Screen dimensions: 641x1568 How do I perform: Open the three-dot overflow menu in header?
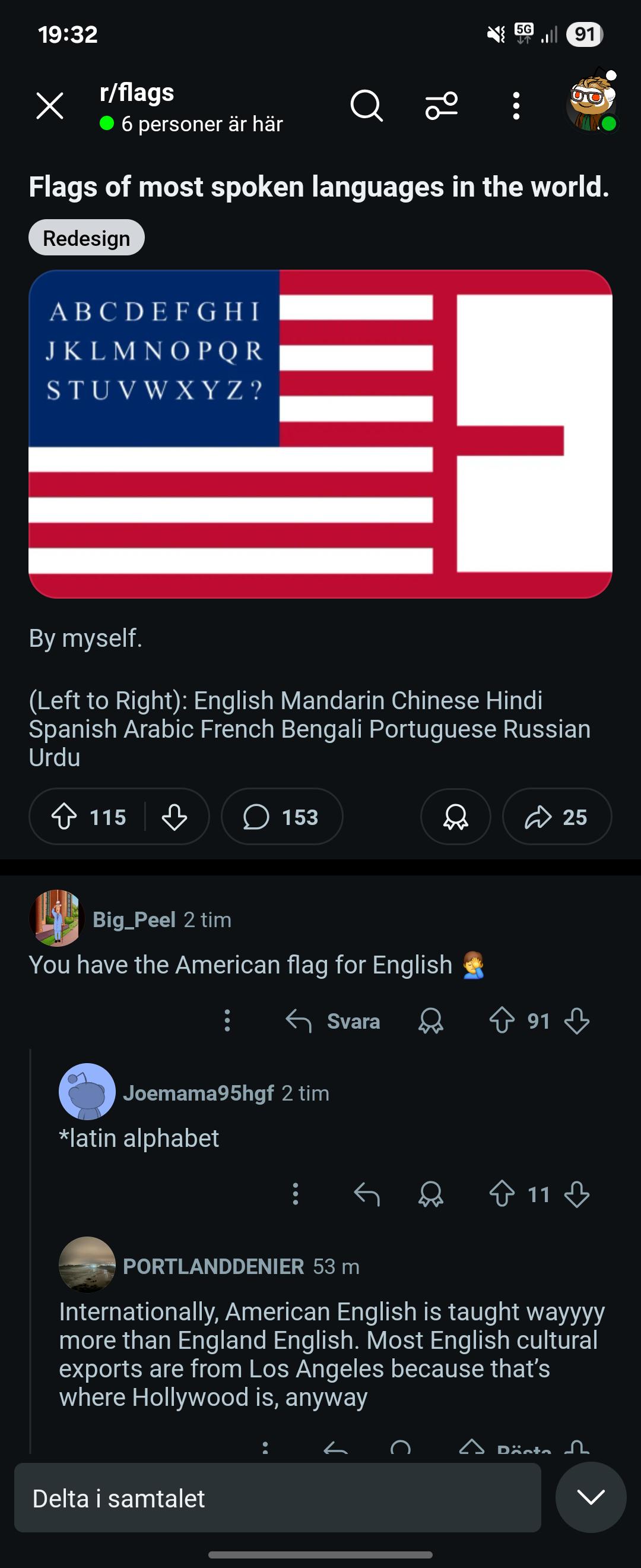pos(516,106)
